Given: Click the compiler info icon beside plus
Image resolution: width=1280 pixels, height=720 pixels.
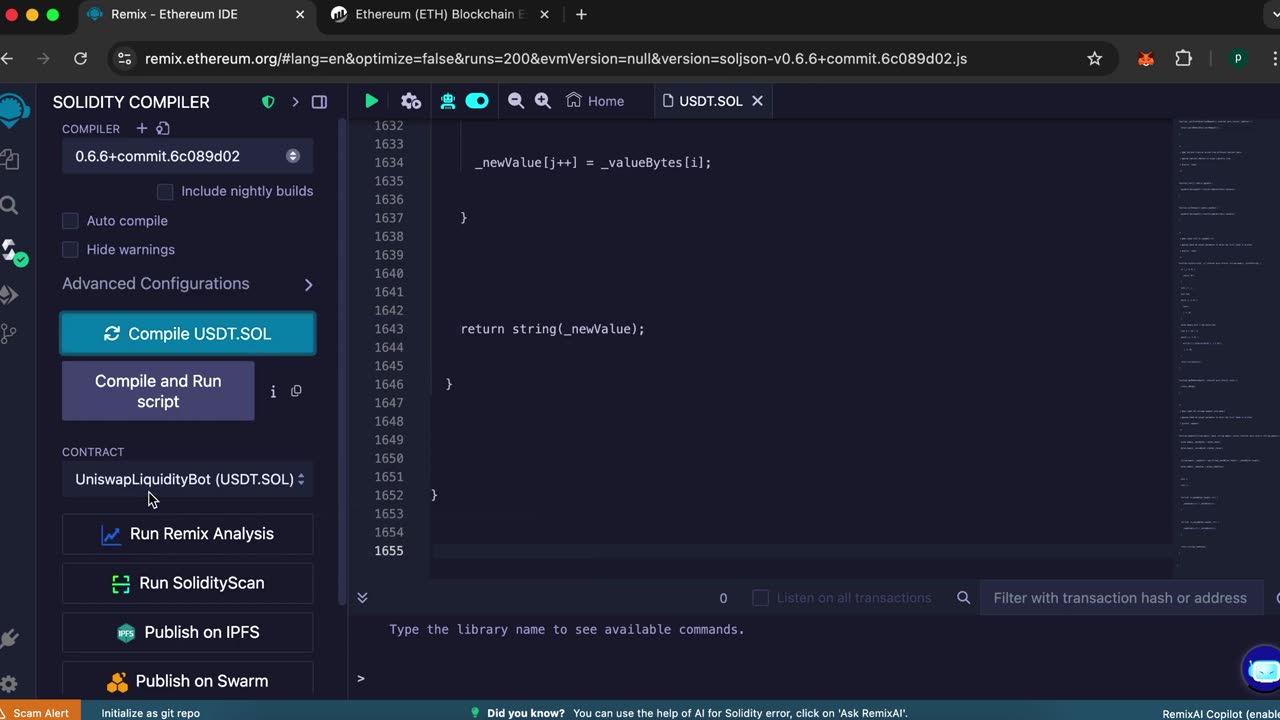Looking at the screenshot, I should (x=163, y=128).
